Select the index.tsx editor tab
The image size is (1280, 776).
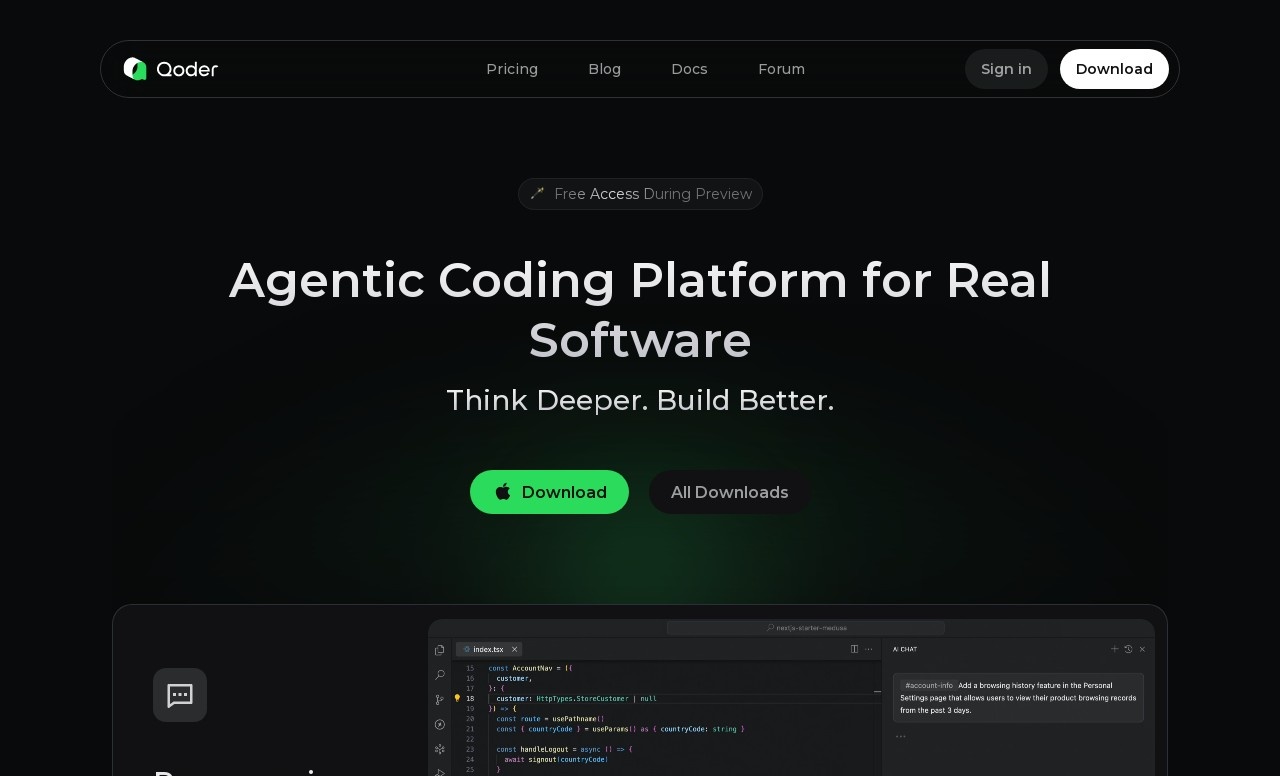[489, 649]
